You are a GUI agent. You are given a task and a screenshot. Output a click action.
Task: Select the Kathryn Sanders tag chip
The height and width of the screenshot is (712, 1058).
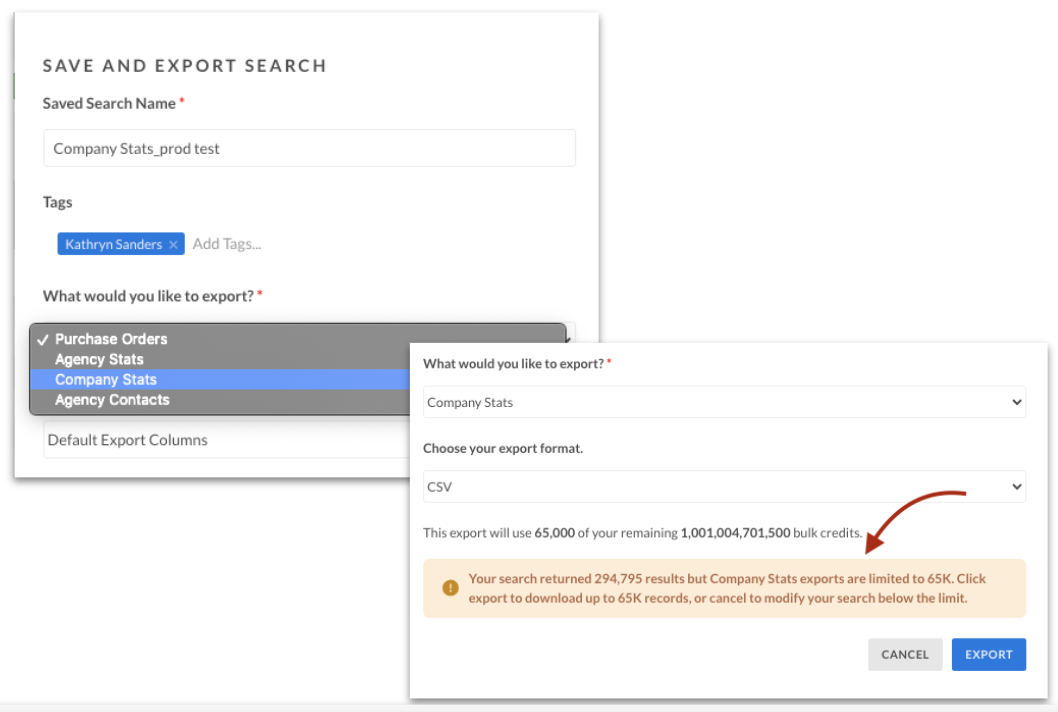click(x=121, y=244)
